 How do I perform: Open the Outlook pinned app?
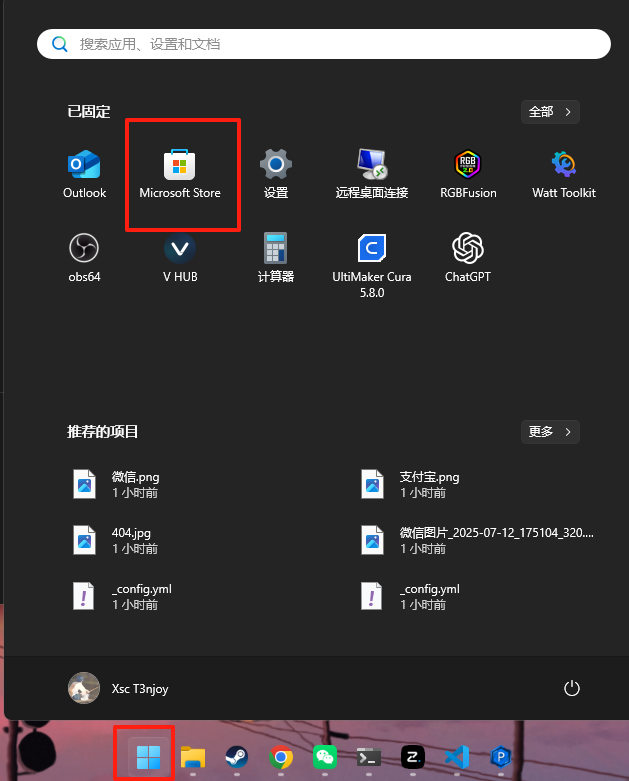(84, 173)
